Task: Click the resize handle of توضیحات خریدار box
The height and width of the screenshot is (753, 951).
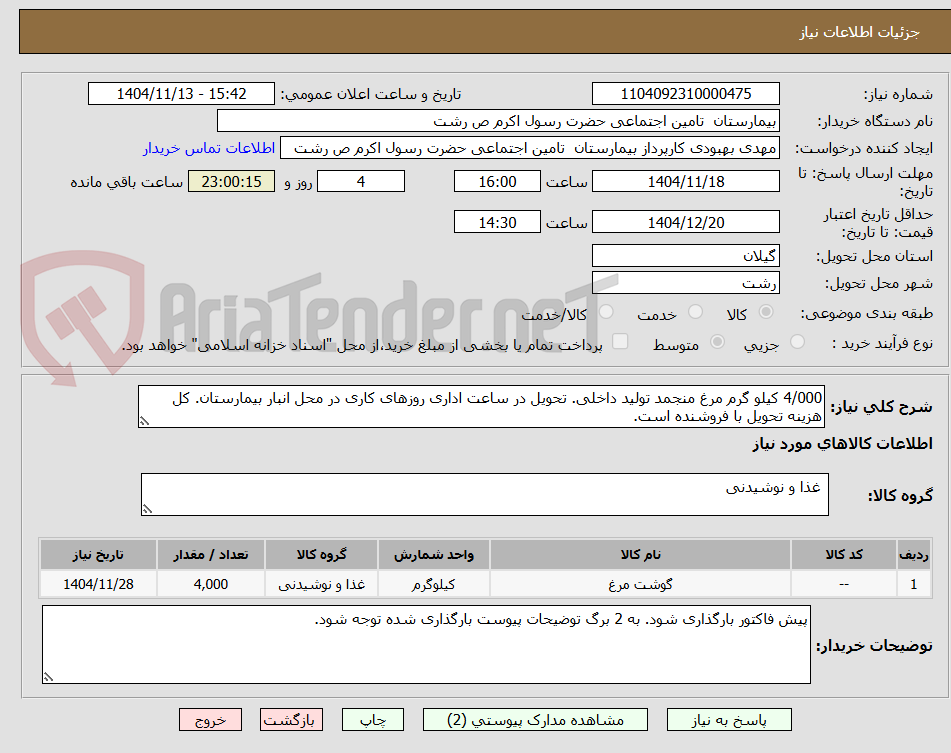Action: coord(49,677)
